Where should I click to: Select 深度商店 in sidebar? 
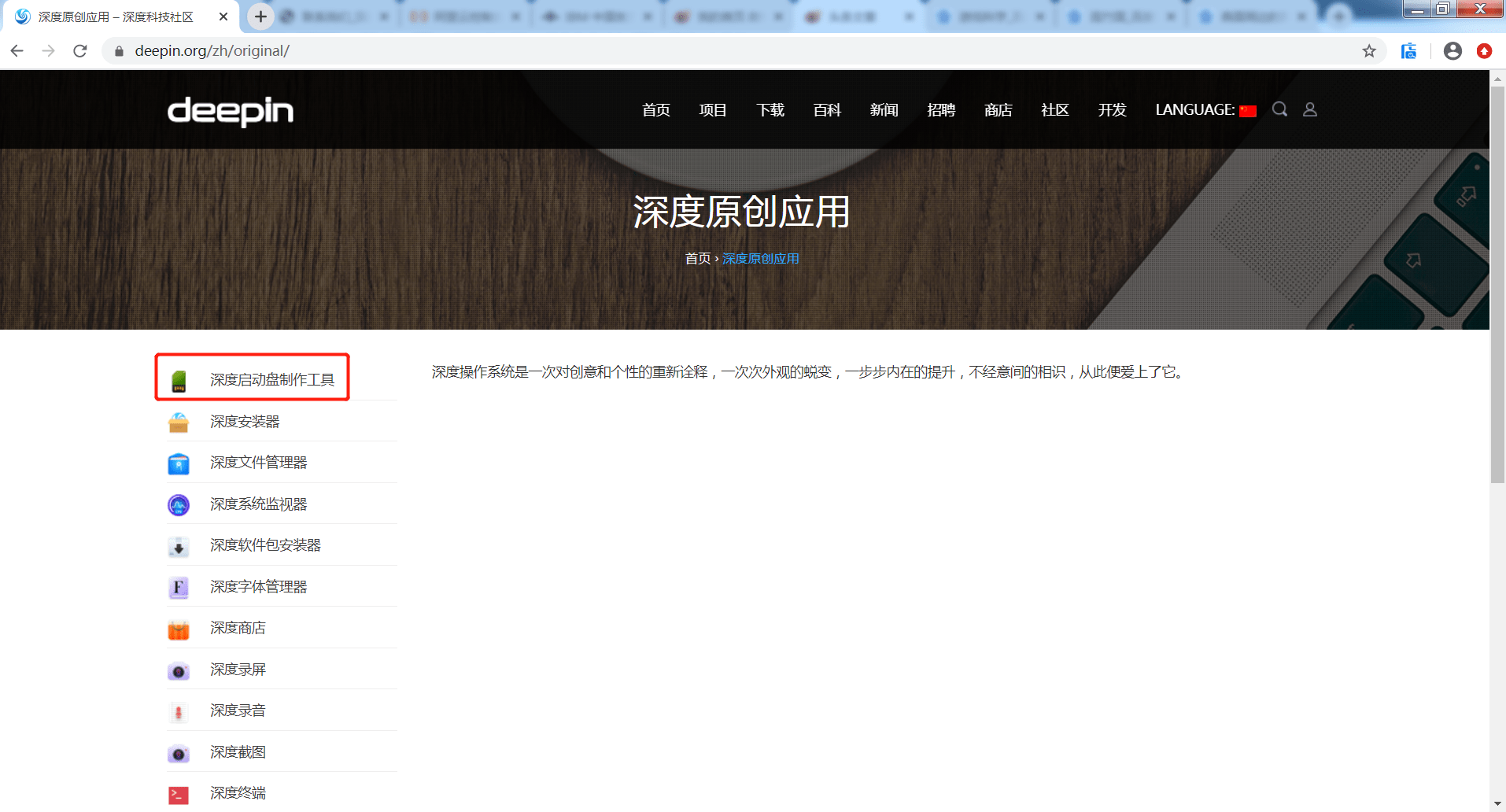(238, 628)
